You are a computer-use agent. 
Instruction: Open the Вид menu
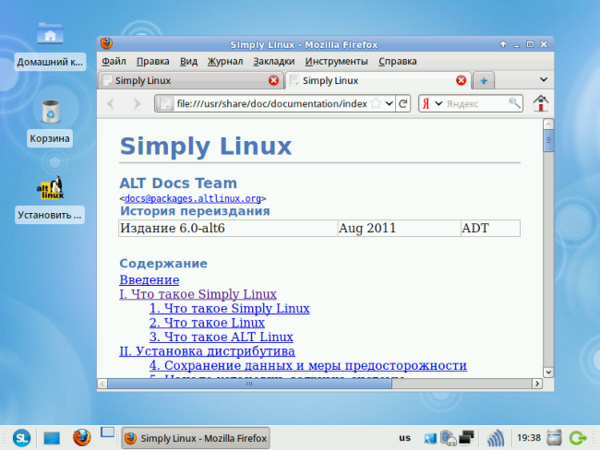[x=189, y=61]
